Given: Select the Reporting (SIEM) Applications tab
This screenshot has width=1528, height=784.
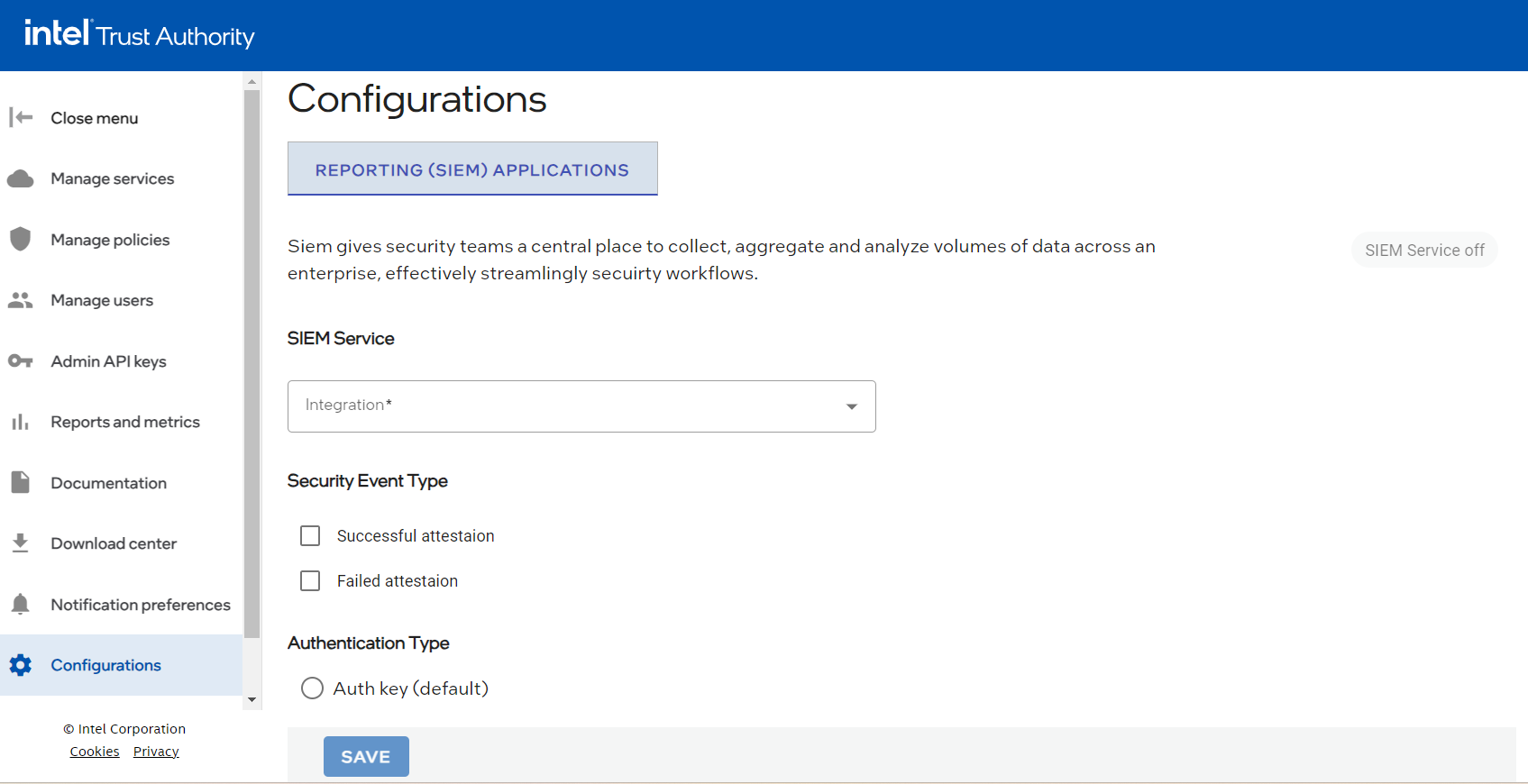Looking at the screenshot, I should (x=472, y=169).
